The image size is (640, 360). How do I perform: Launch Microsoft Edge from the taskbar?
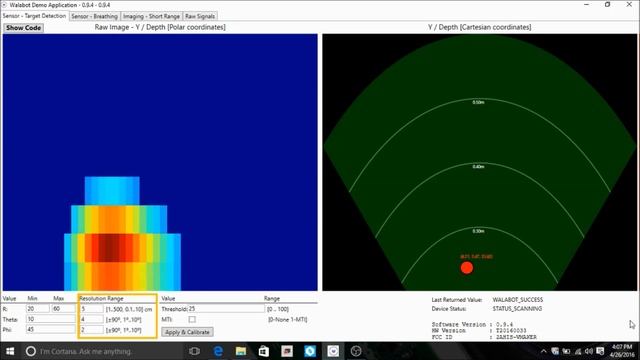tap(218, 351)
